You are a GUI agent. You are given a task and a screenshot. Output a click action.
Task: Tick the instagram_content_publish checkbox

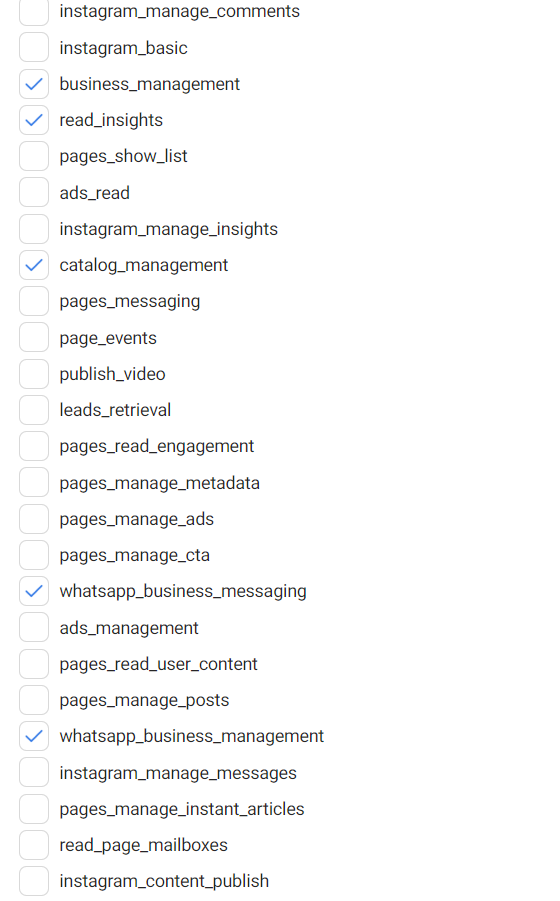point(34,881)
